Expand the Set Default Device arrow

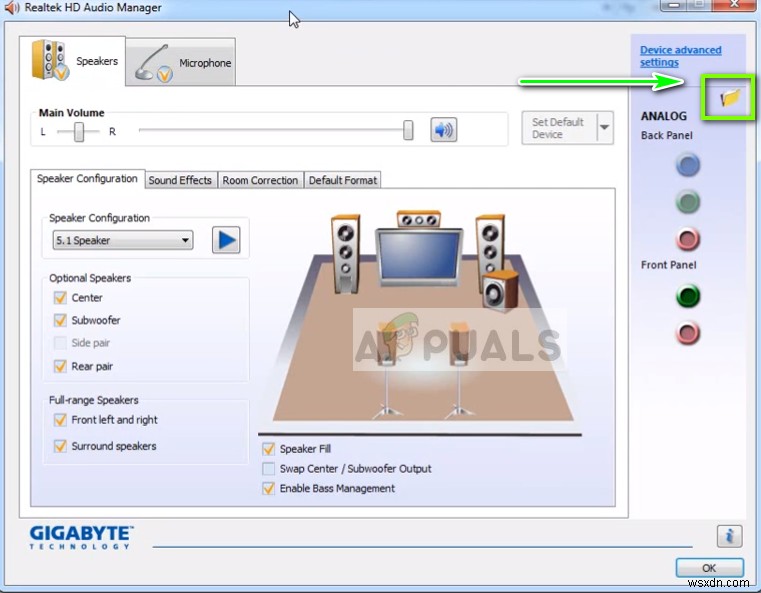point(604,128)
